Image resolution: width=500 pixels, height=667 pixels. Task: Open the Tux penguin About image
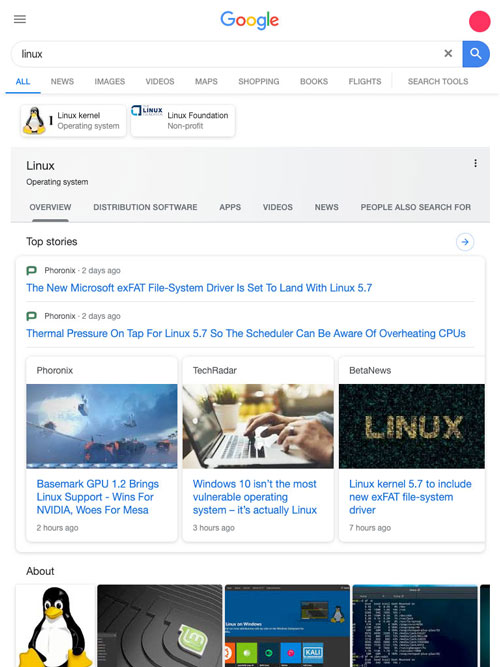click(x=55, y=625)
